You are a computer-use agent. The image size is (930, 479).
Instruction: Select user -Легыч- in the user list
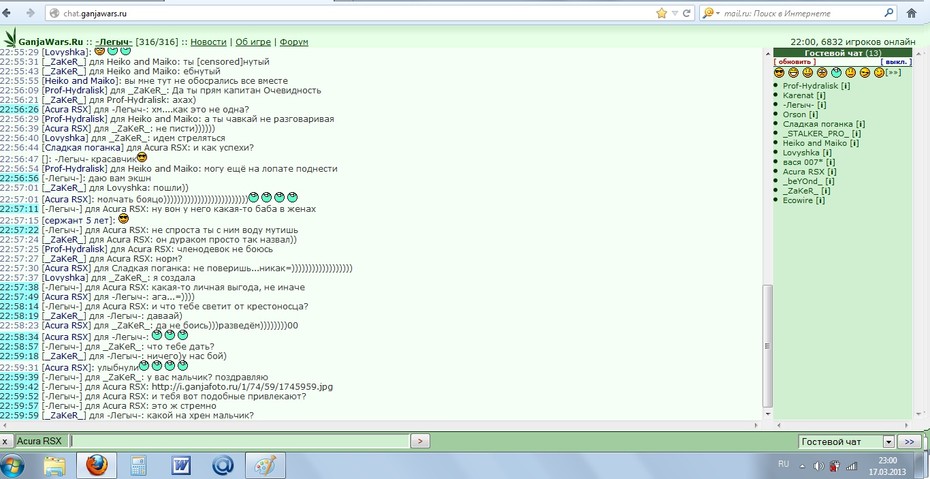click(798, 105)
